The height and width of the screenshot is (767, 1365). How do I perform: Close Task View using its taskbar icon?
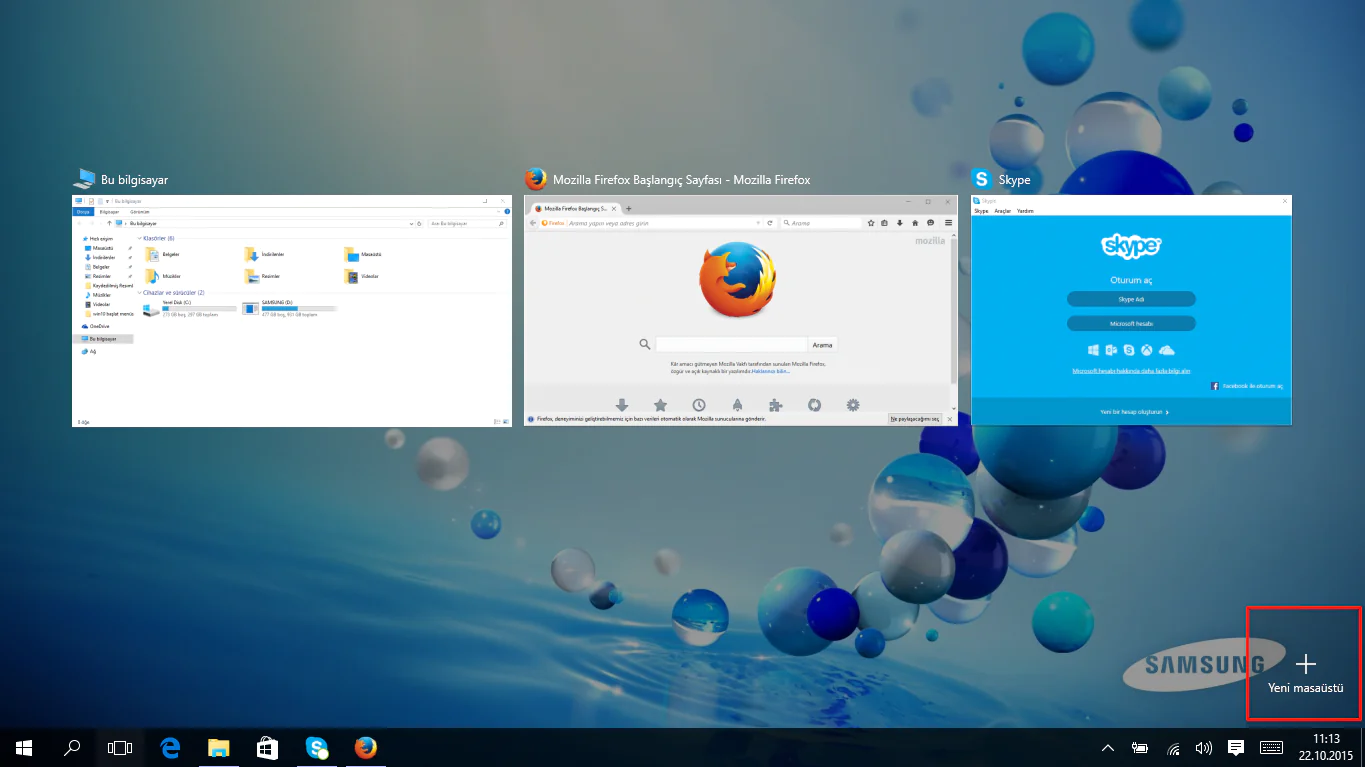(120, 747)
